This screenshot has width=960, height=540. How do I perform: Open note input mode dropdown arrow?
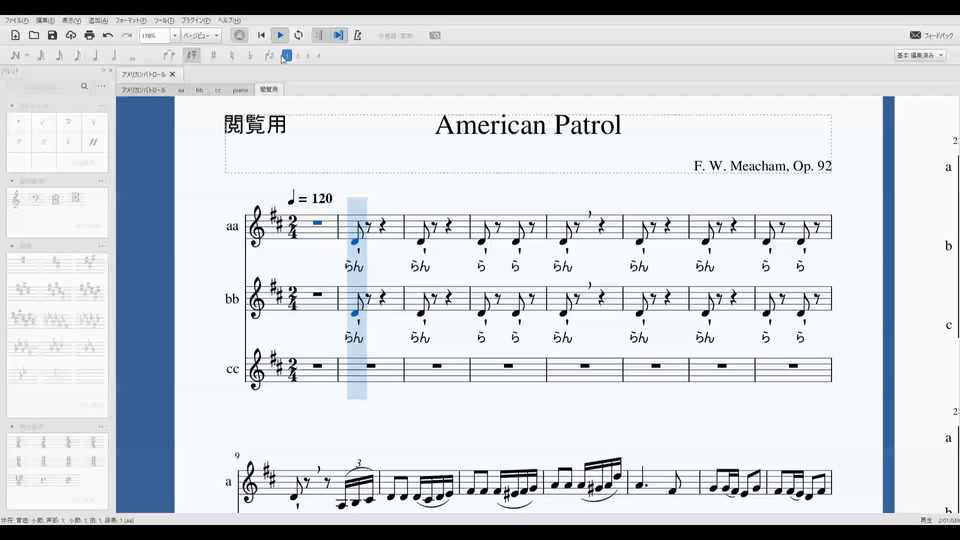(x=27, y=56)
